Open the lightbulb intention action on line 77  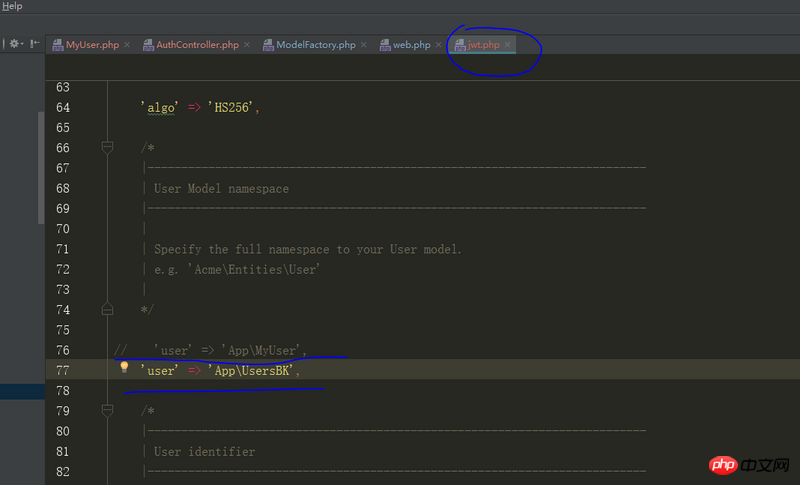click(x=124, y=367)
